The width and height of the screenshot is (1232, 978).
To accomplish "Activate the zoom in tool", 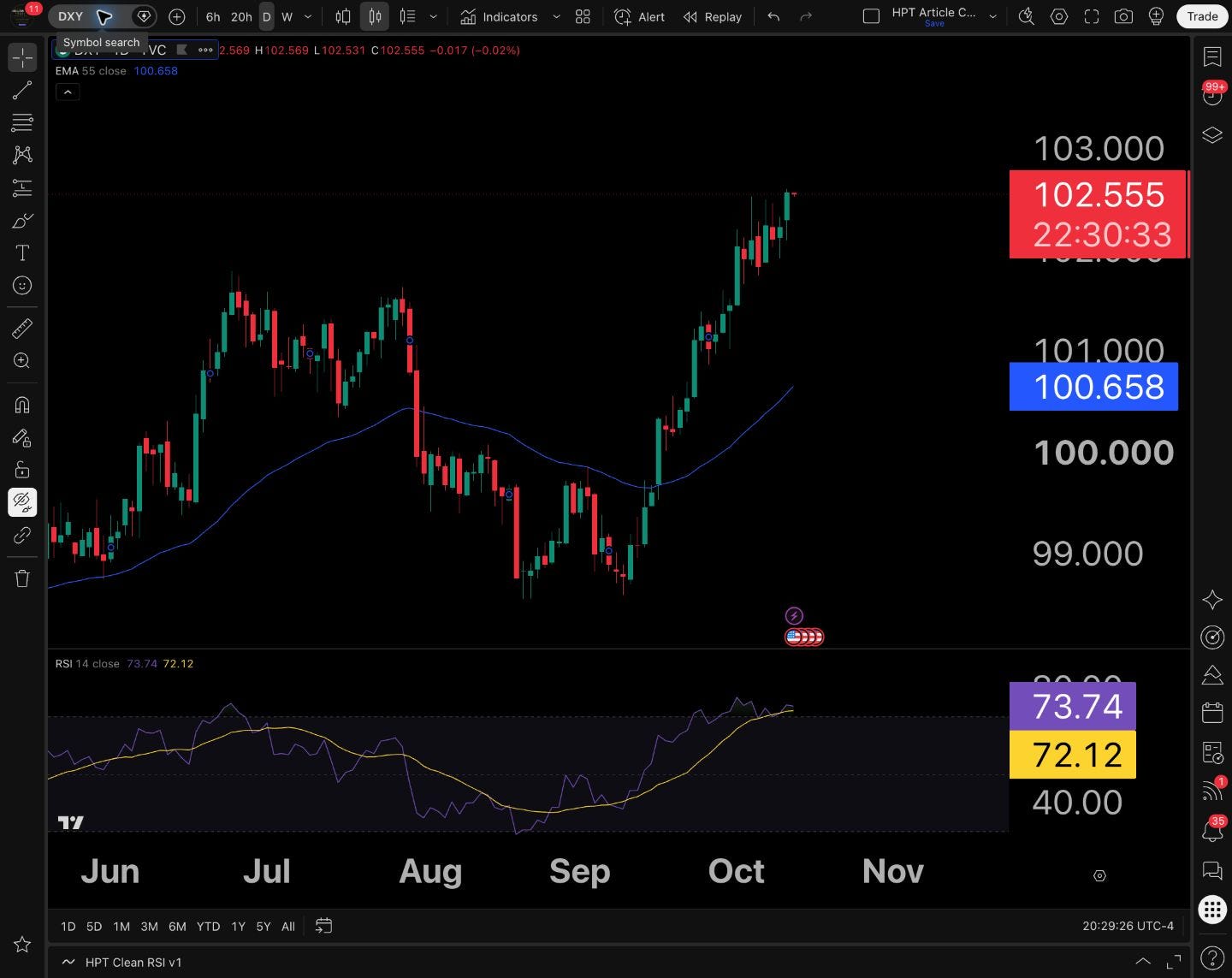I will click(22, 361).
